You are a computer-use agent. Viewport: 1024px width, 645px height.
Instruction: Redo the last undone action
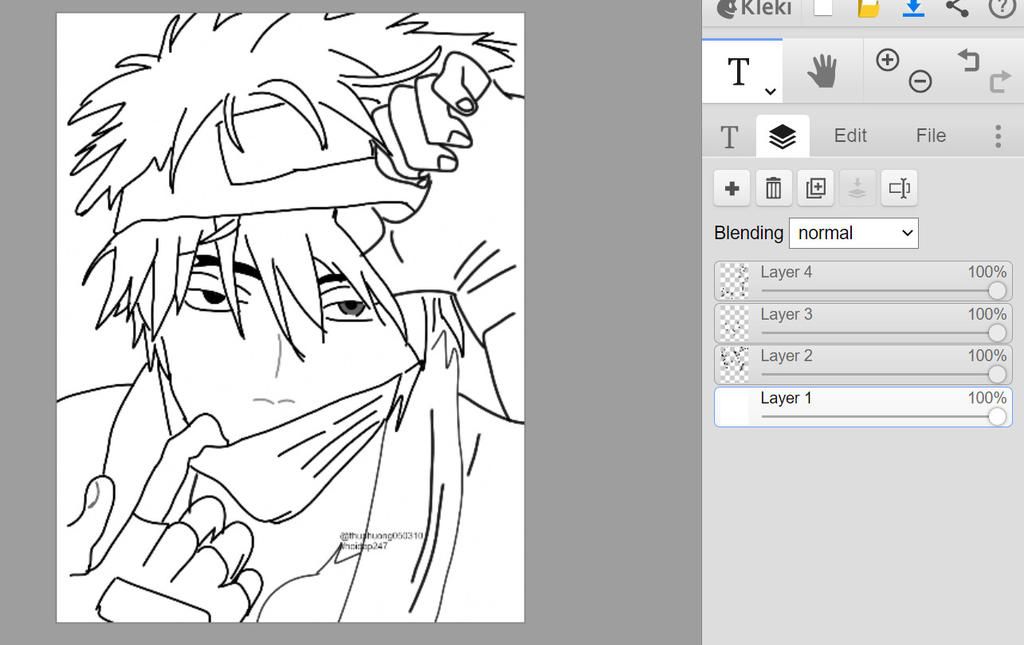click(1000, 82)
